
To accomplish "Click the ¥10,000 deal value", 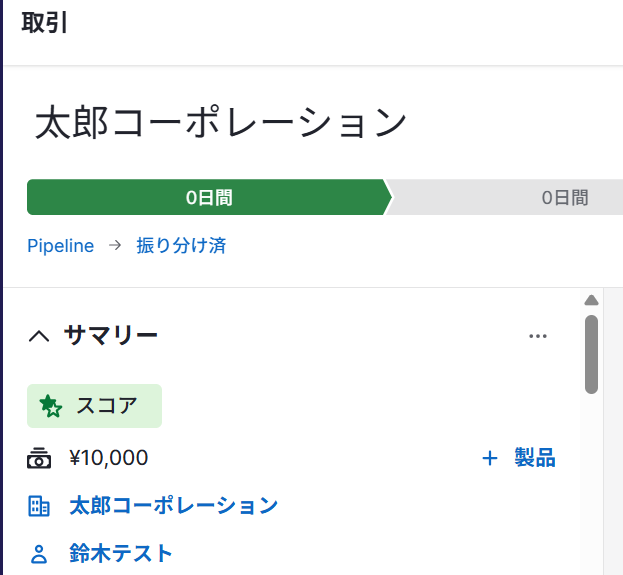I will click(108, 459).
